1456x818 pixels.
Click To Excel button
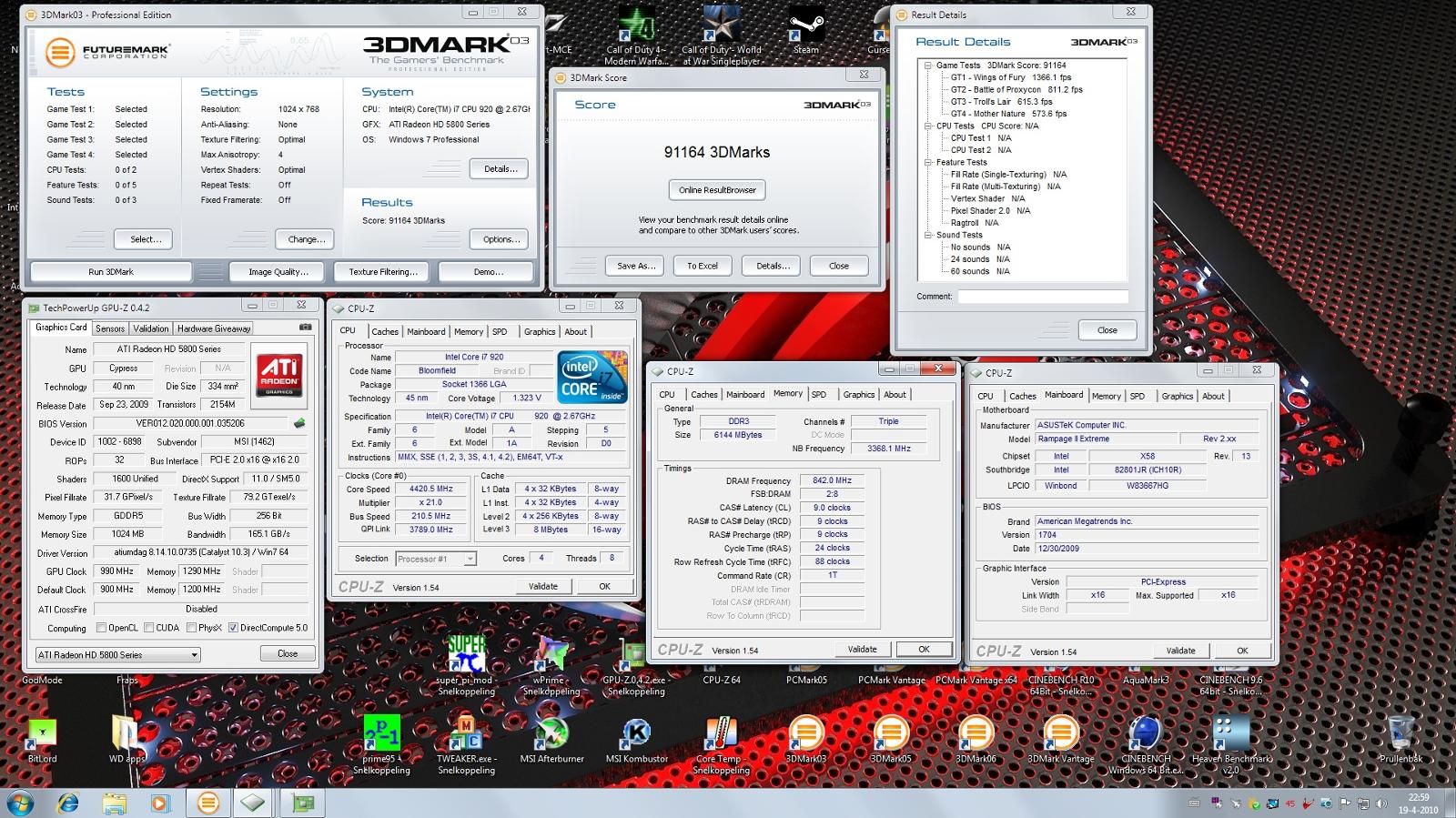pos(703,266)
